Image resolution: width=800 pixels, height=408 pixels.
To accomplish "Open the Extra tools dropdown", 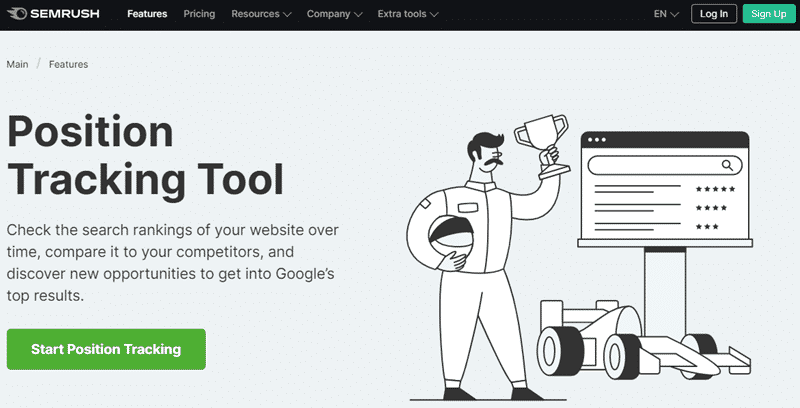I will tap(414, 15).
